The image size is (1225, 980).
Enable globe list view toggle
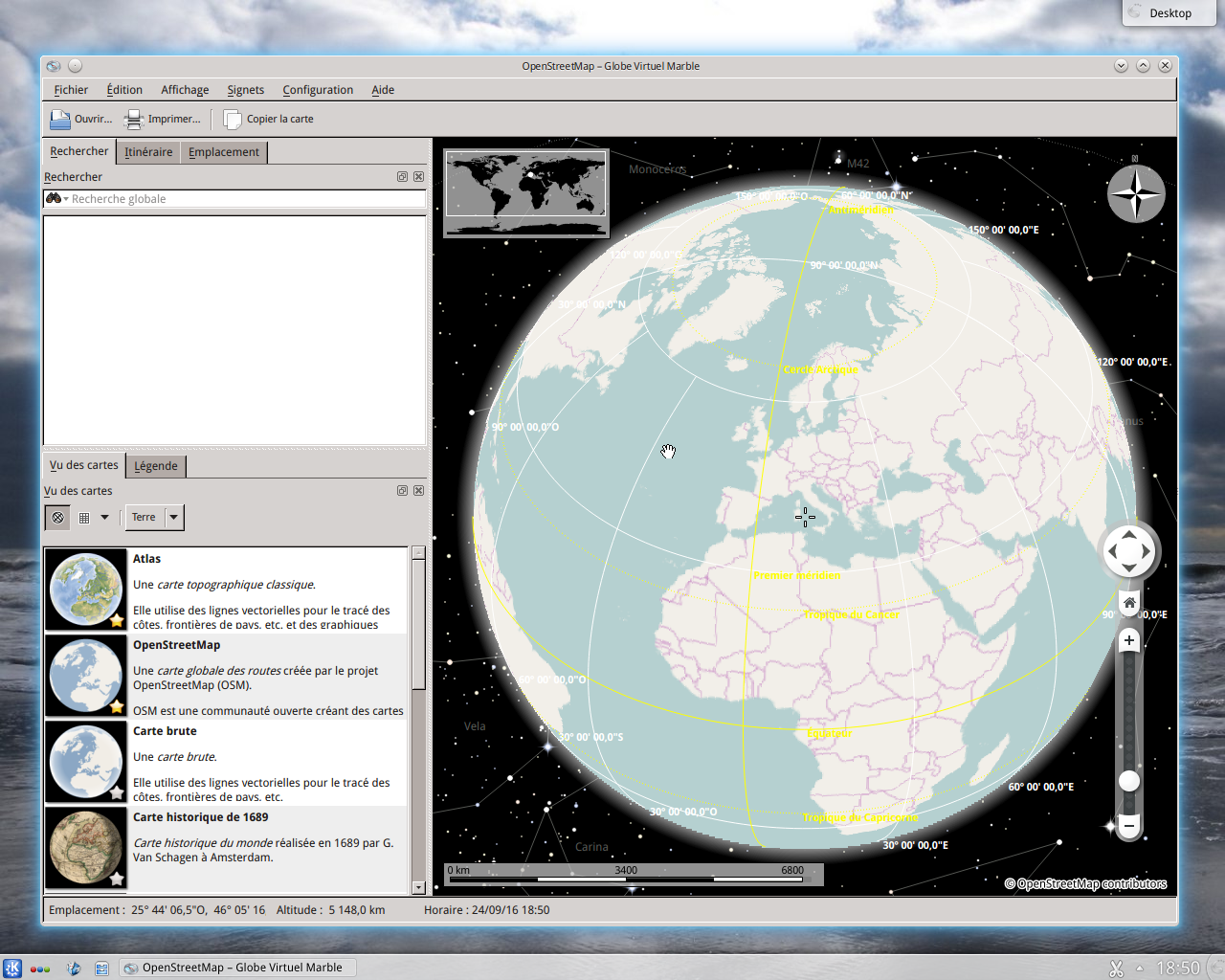point(58,517)
